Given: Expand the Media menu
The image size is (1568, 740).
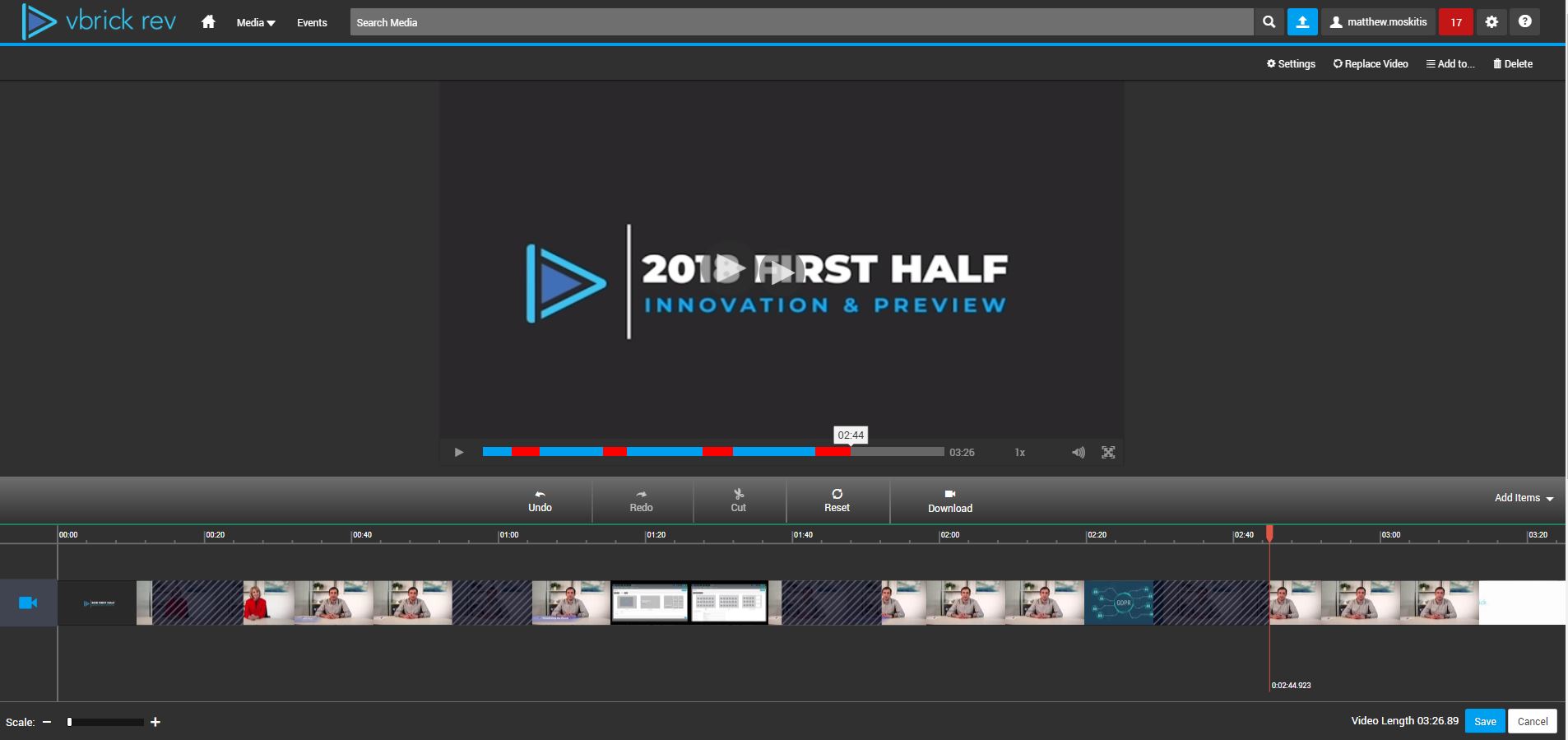Looking at the screenshot, I should click(256, 22).
